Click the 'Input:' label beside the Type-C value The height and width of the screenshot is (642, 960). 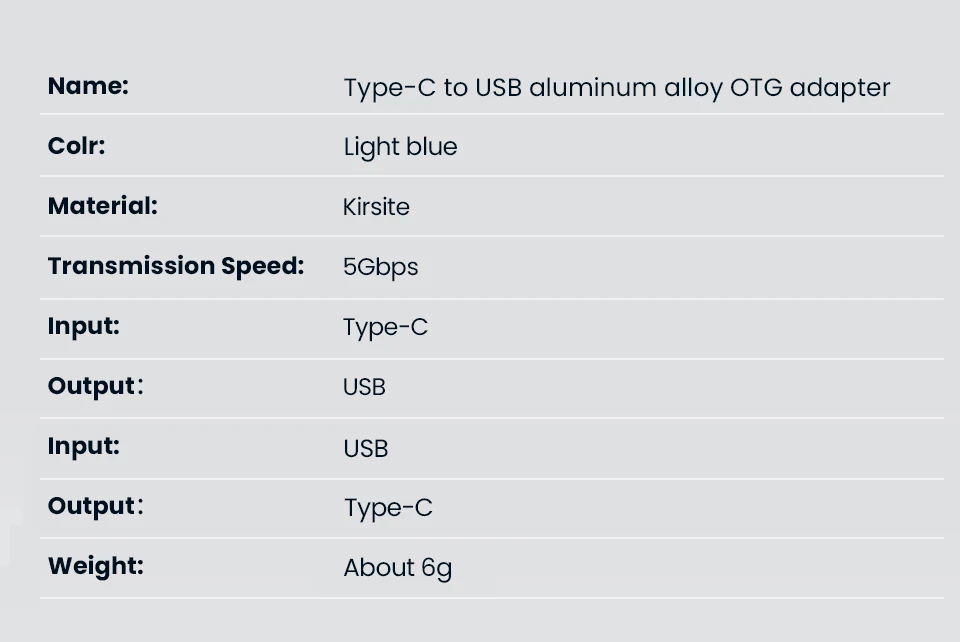click(83, 326)
